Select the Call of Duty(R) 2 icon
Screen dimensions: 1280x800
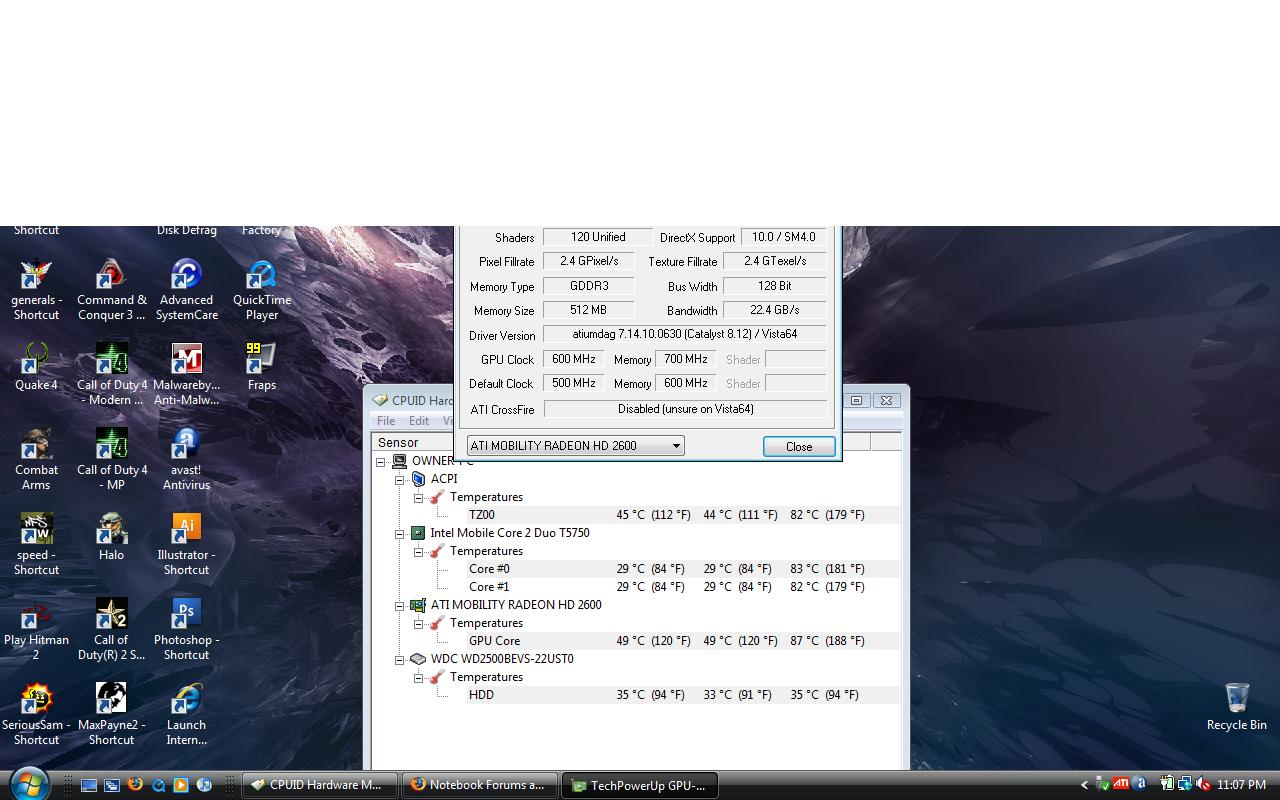pyautogui.click(x=111, y=629)
